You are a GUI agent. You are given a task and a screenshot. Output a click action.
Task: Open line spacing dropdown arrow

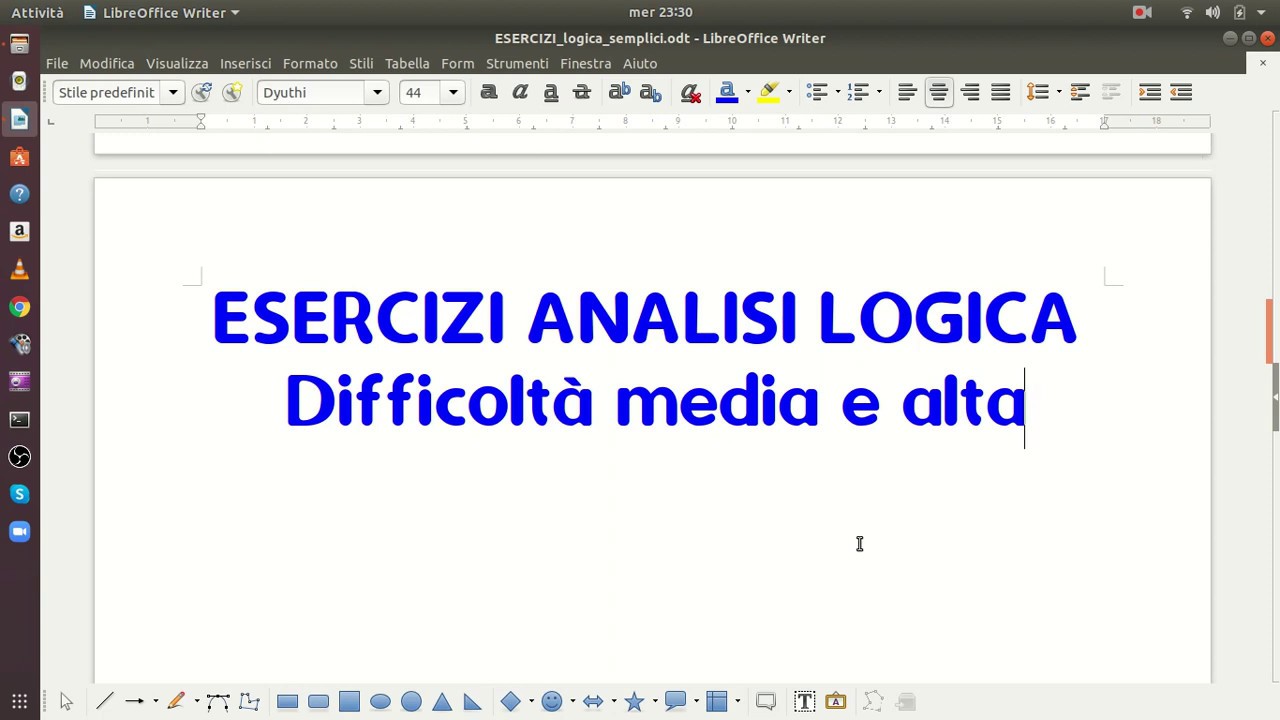click(1059, 92)
